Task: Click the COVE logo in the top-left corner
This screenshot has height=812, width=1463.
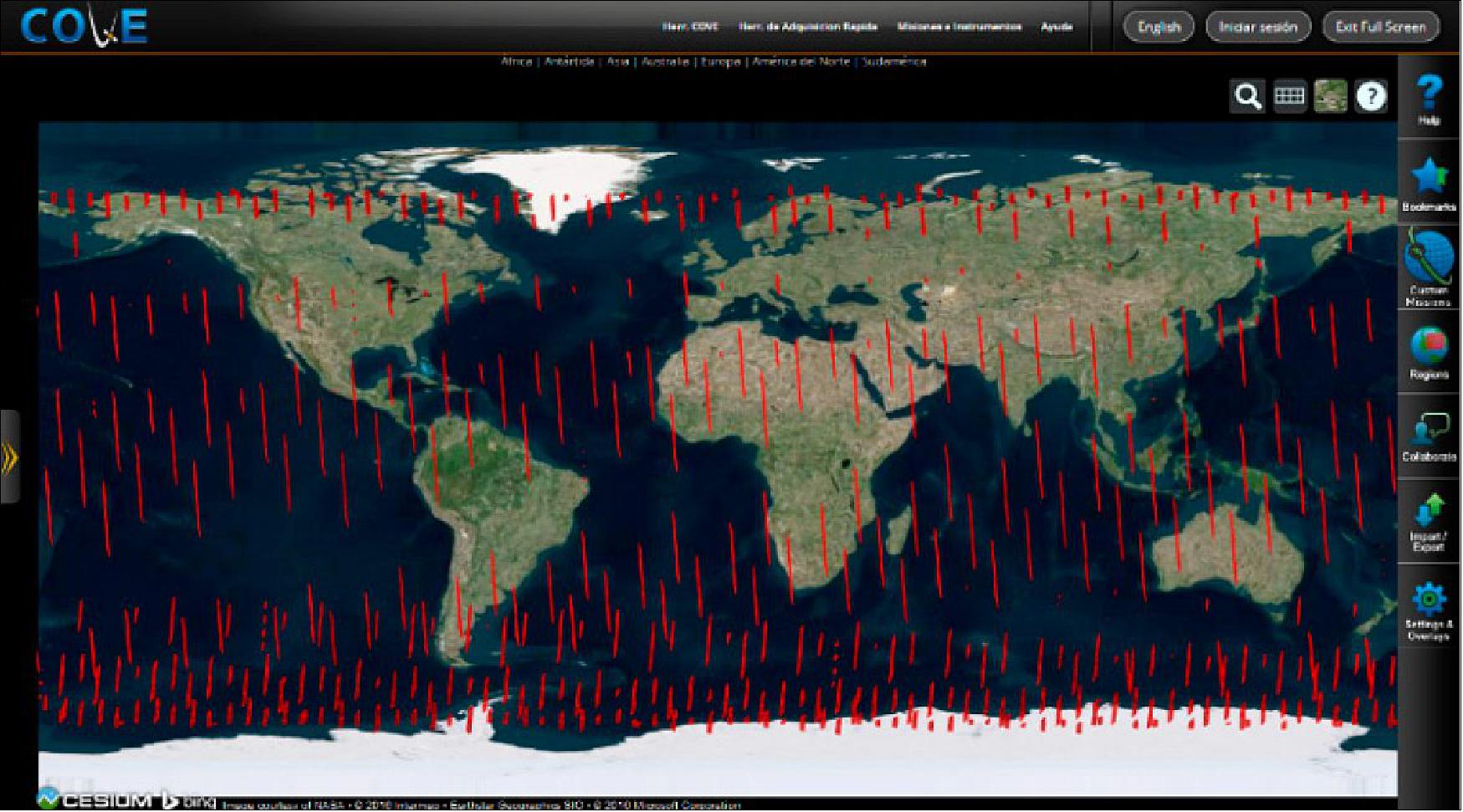Action: coord(84,25)
